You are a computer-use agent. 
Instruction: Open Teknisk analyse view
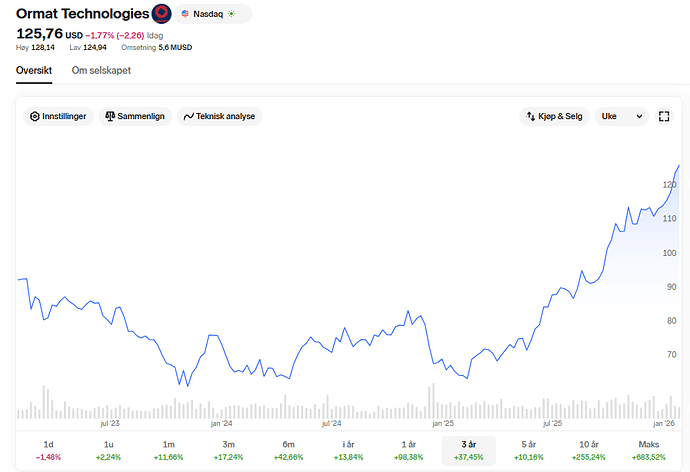219,117
